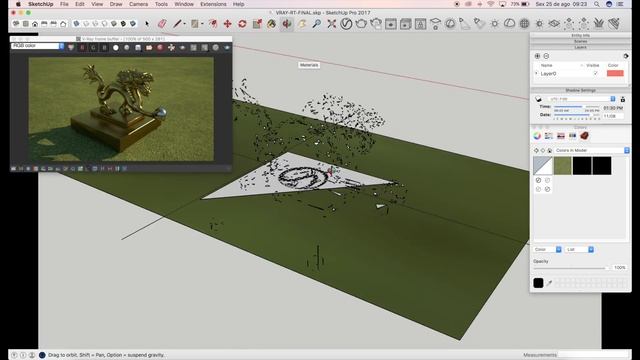The image size is (640, 360).
Task: Click the Zoom Extents tool
Action: (x=331, y=24)
